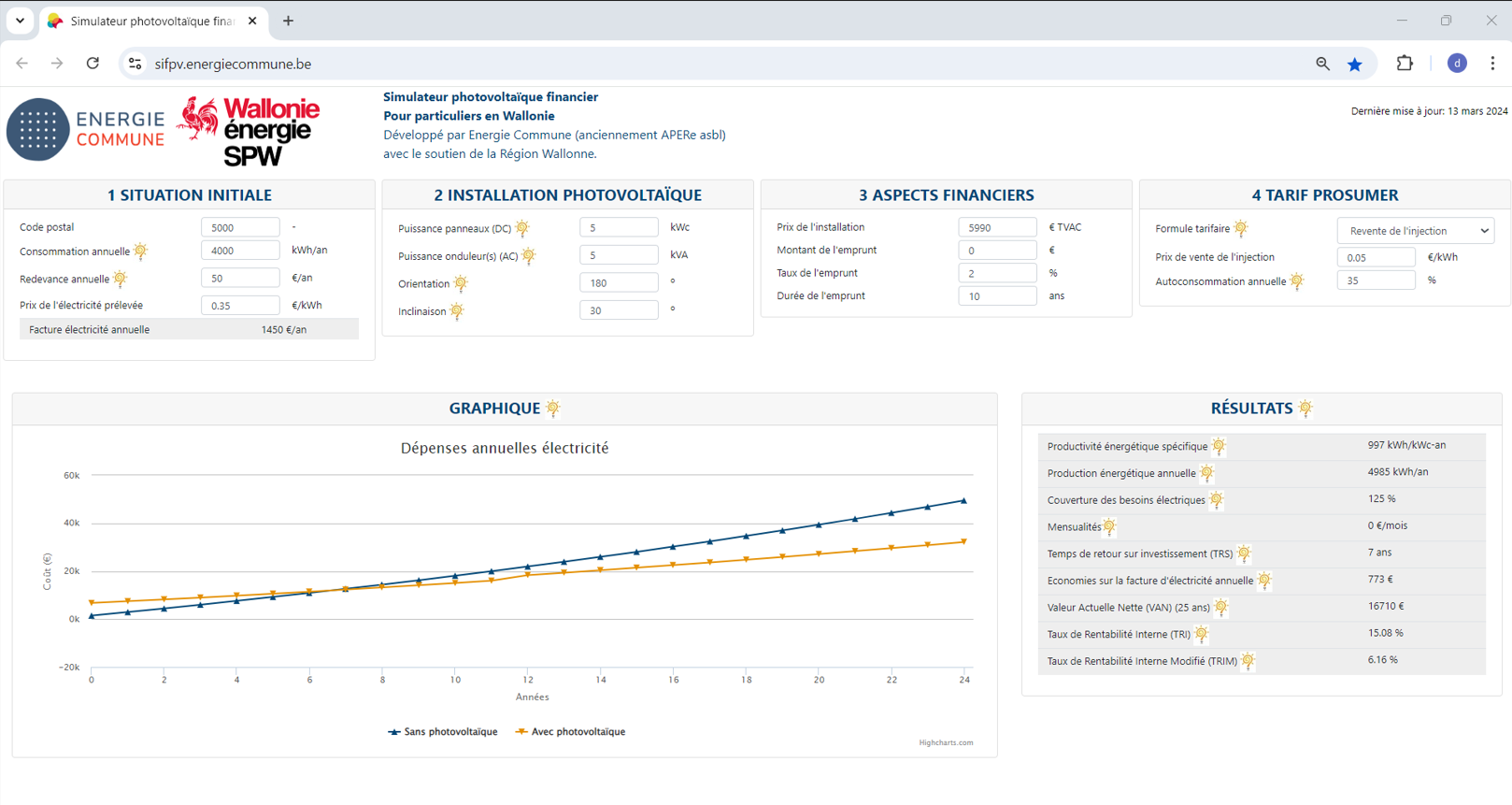Toggle the Sans photovoltaïque series in legend
1512x805 pixels.
tap(443, 732)
